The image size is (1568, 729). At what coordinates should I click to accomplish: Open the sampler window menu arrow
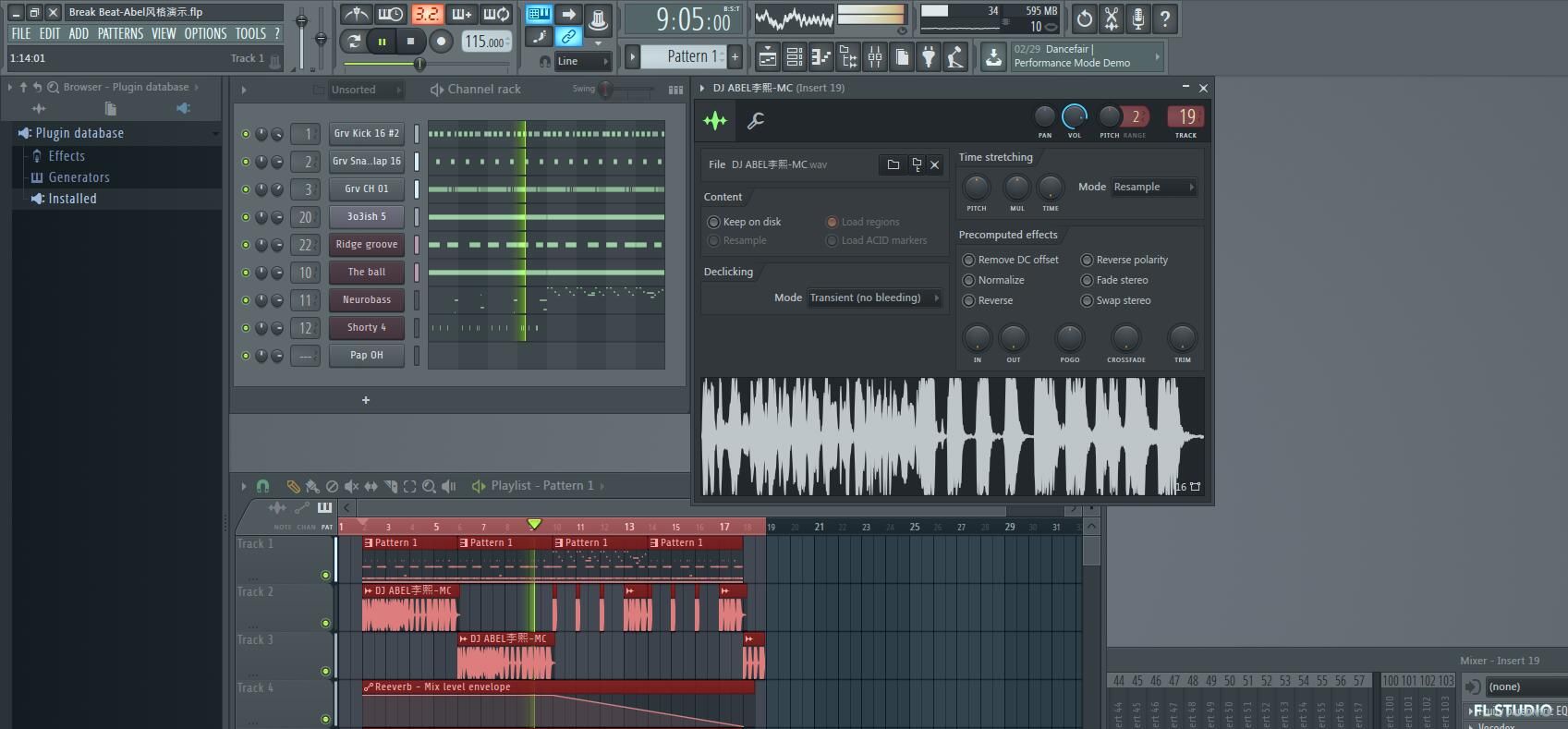click(702, 88)
